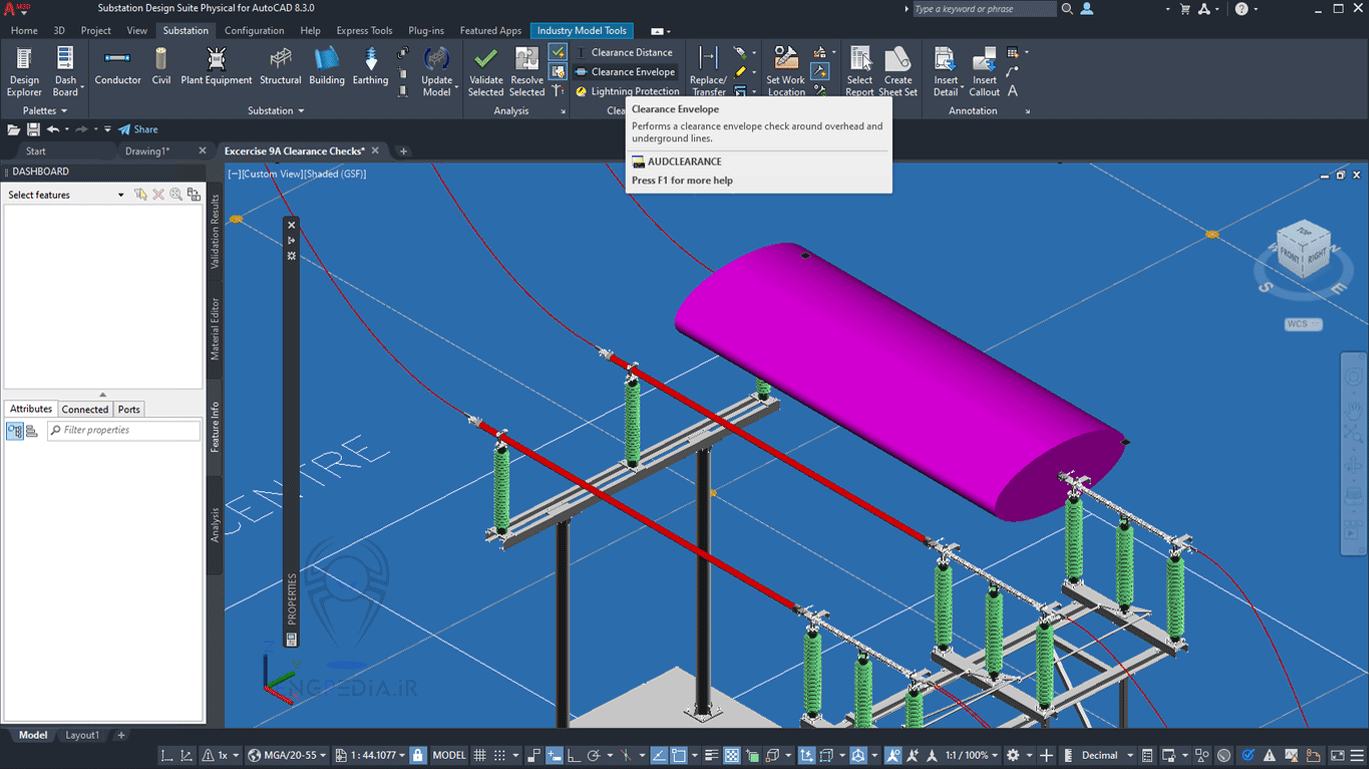Toggle grid display in the status bar
The height and width of the screenshot is (769, 1369).
click(479, 755)
